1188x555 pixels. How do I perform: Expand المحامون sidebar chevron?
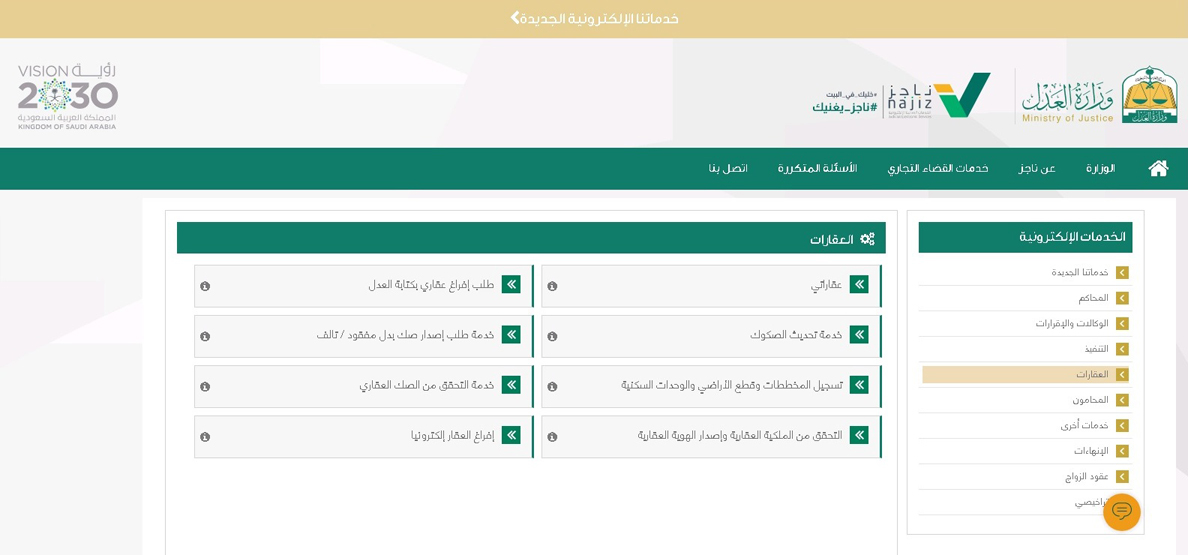(x=1122, y=400)
